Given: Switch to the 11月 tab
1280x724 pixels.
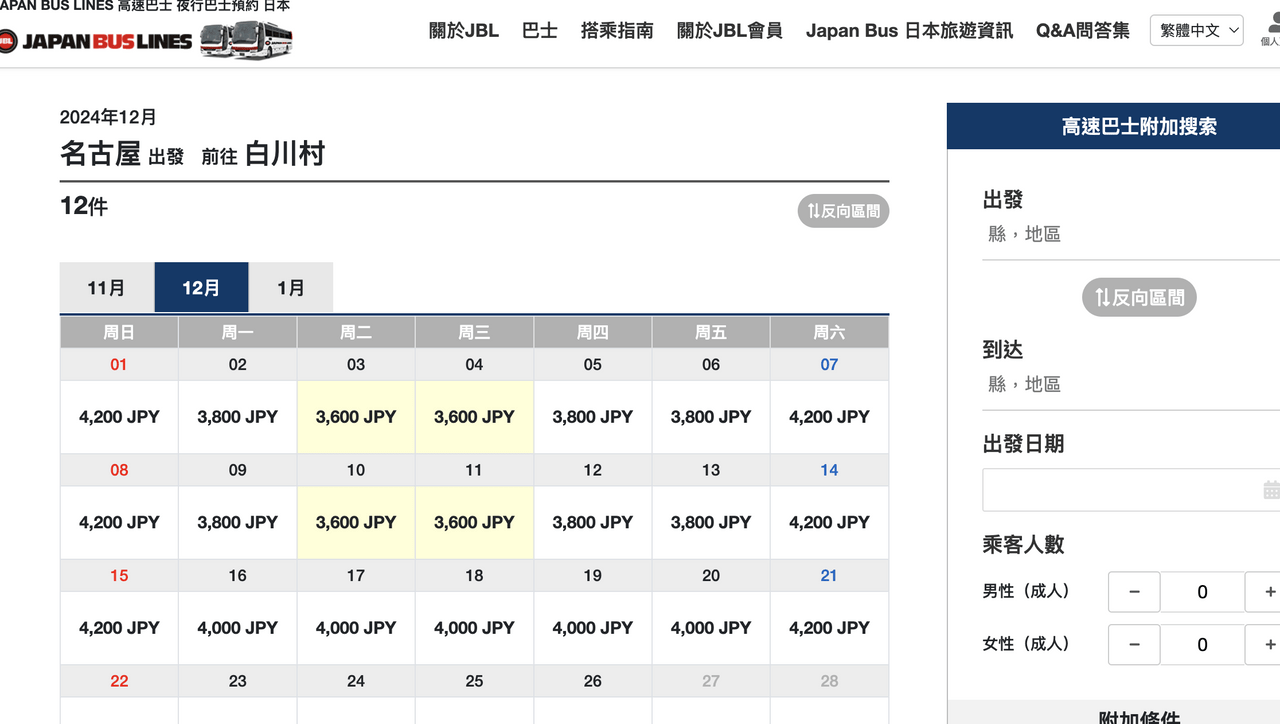Looking at the screenshot, I should pos(107,288).
